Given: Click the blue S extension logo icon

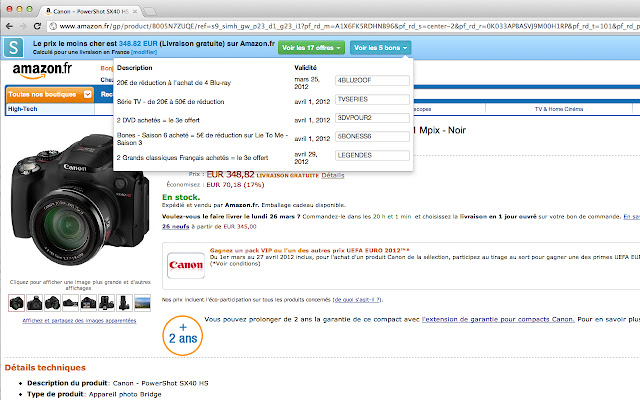Looking at the screenshot, I should (x=14, y=48).
